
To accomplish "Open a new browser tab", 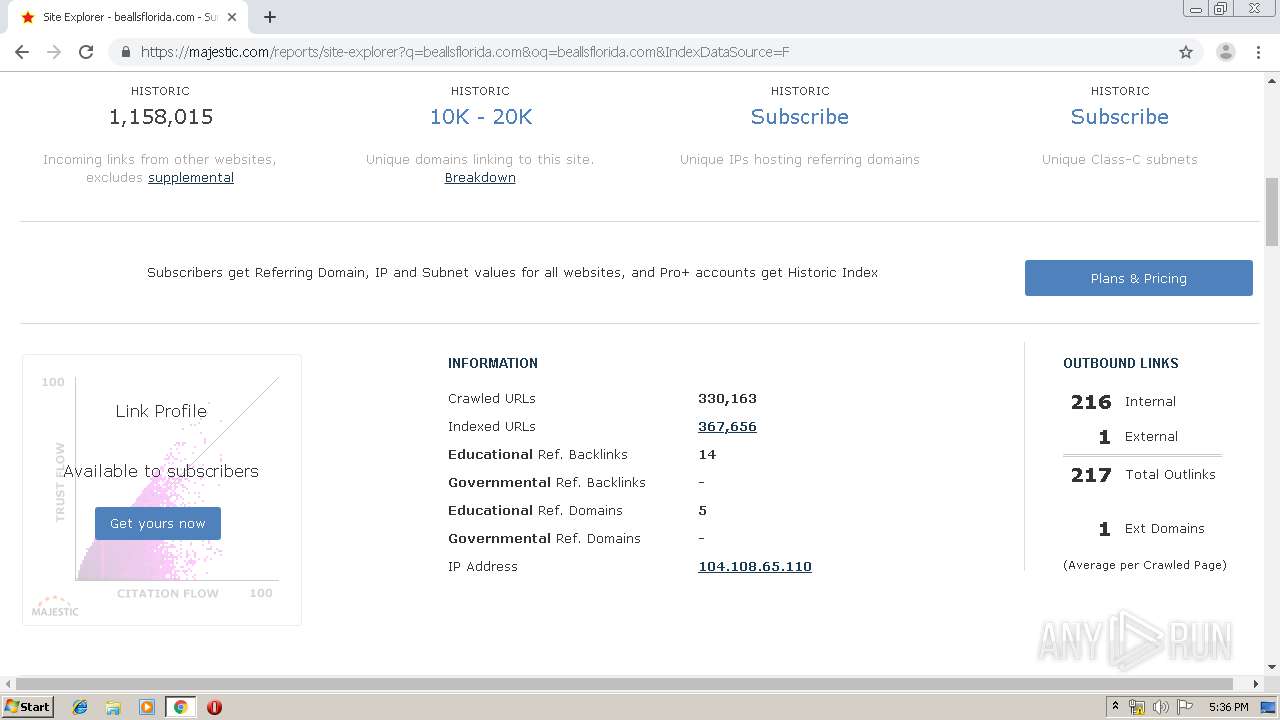I will coord(270,17).
